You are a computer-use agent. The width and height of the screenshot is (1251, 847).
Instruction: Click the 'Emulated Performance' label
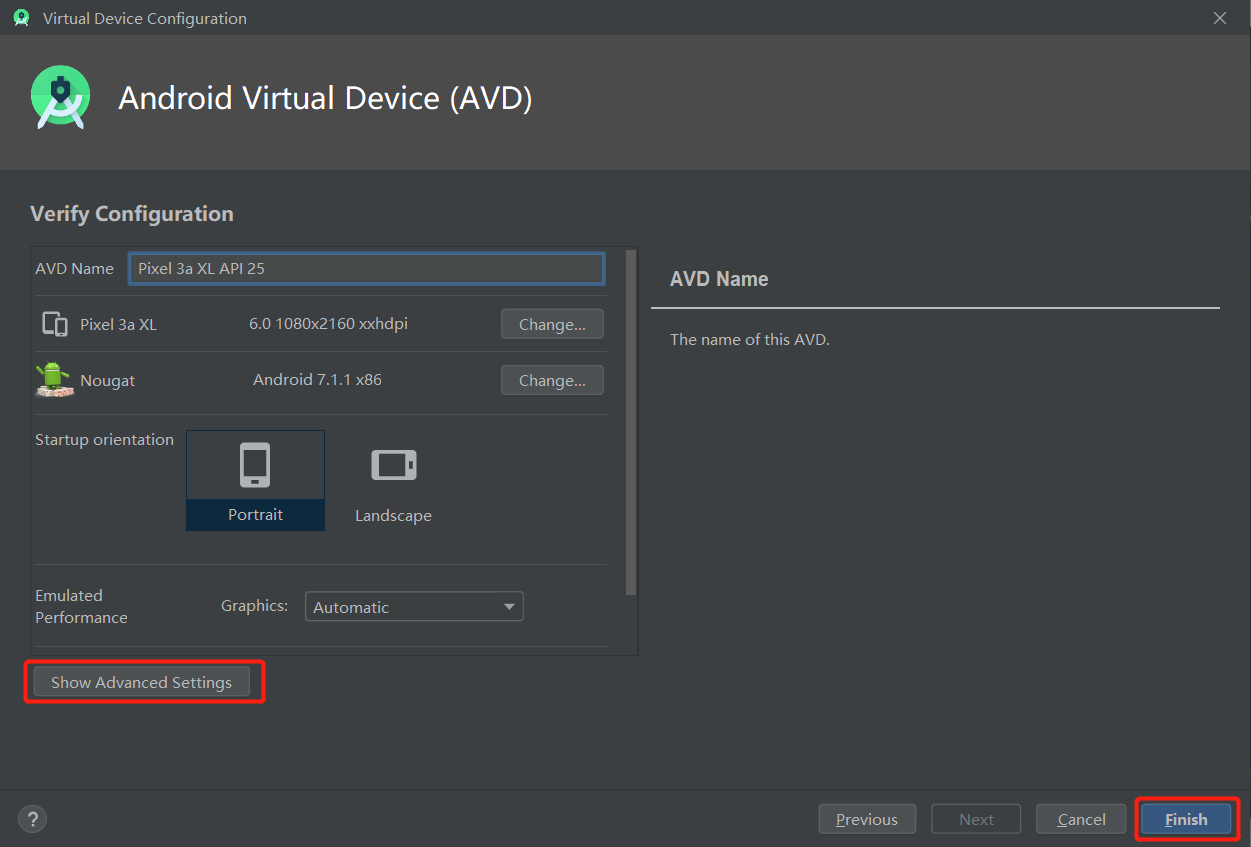pos(81,606)
